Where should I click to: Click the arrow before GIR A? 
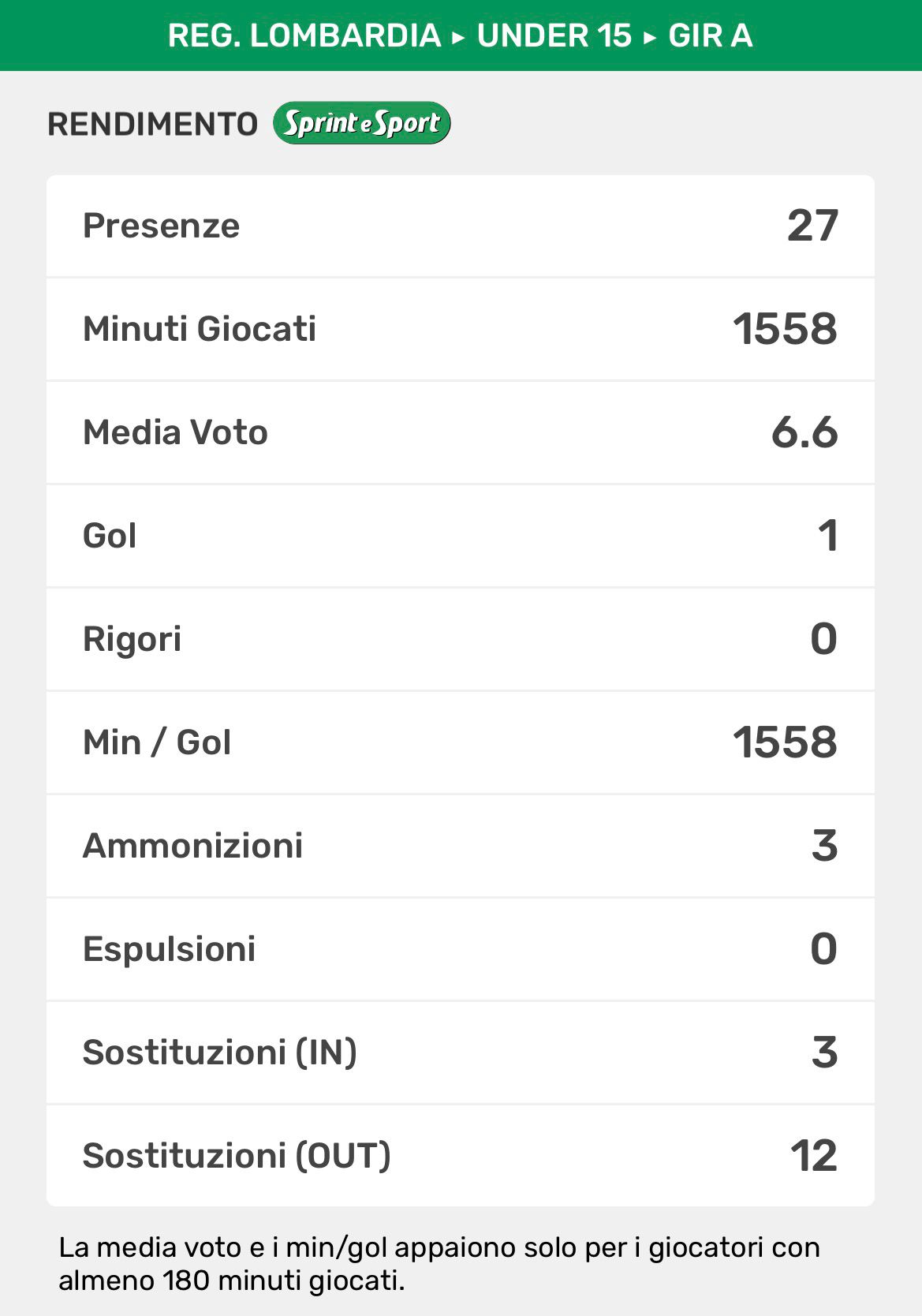pyautogui.click(x=650, y=36)
